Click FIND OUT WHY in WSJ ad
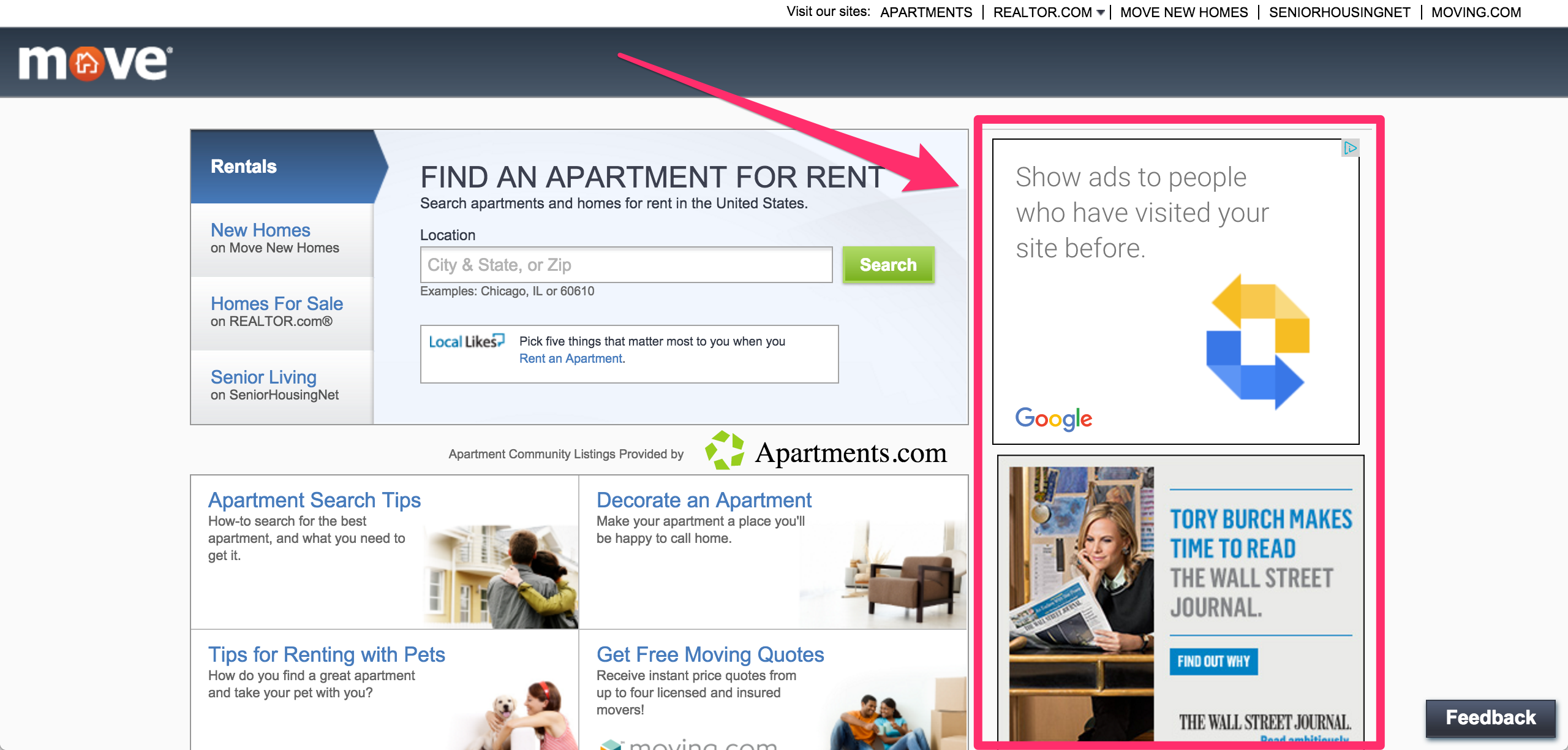 [x=1213, y=661]
